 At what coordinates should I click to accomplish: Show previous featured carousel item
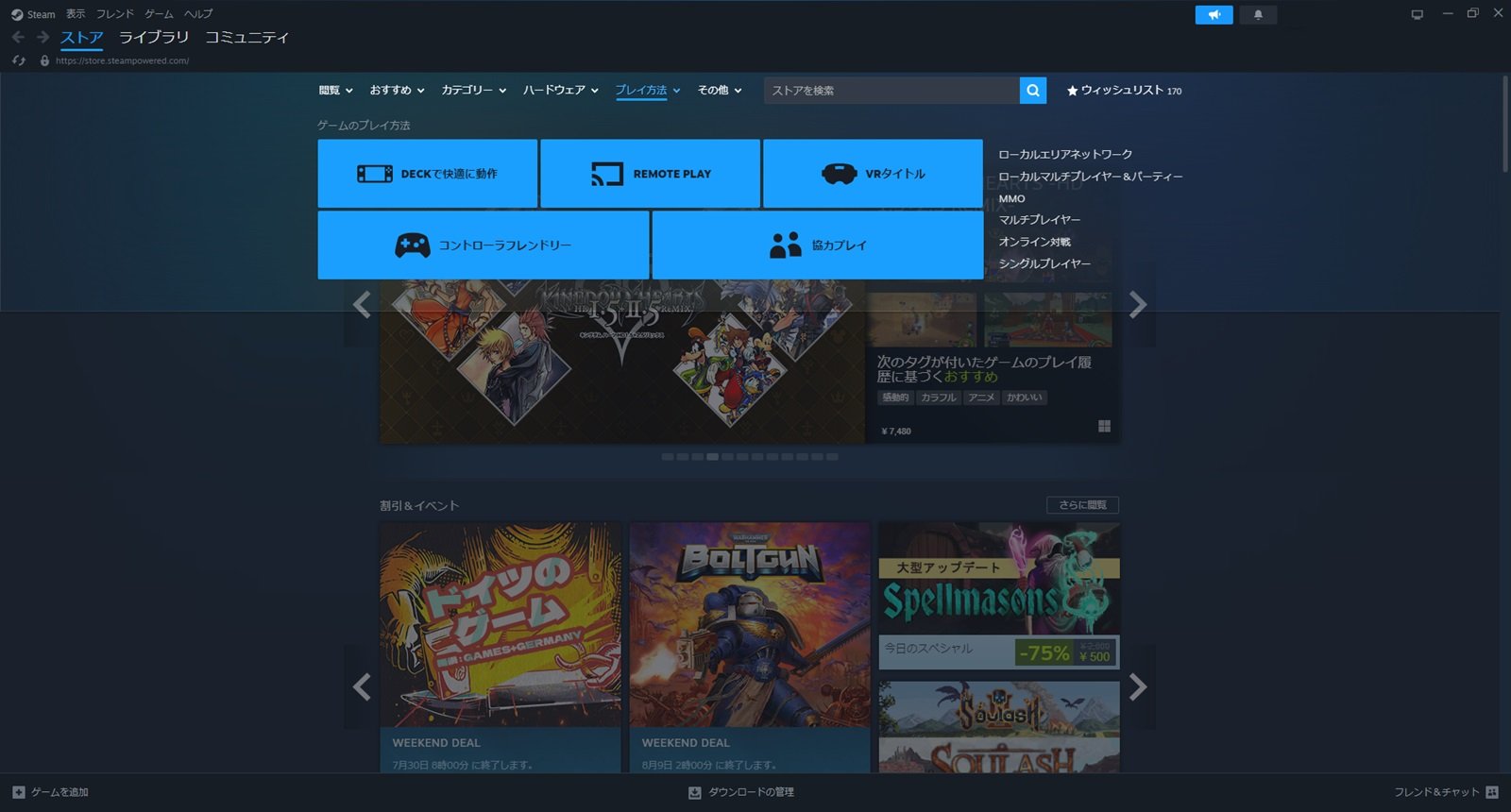coord(362,304)
